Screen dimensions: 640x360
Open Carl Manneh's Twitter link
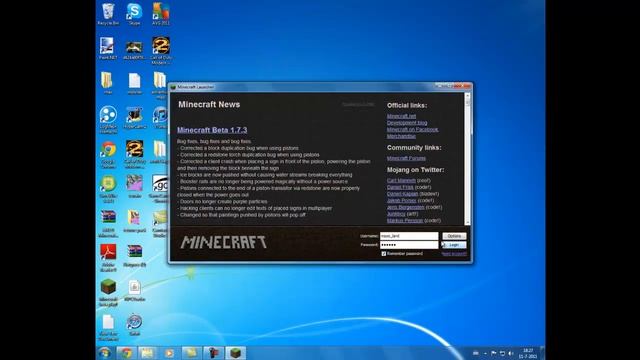401,180
